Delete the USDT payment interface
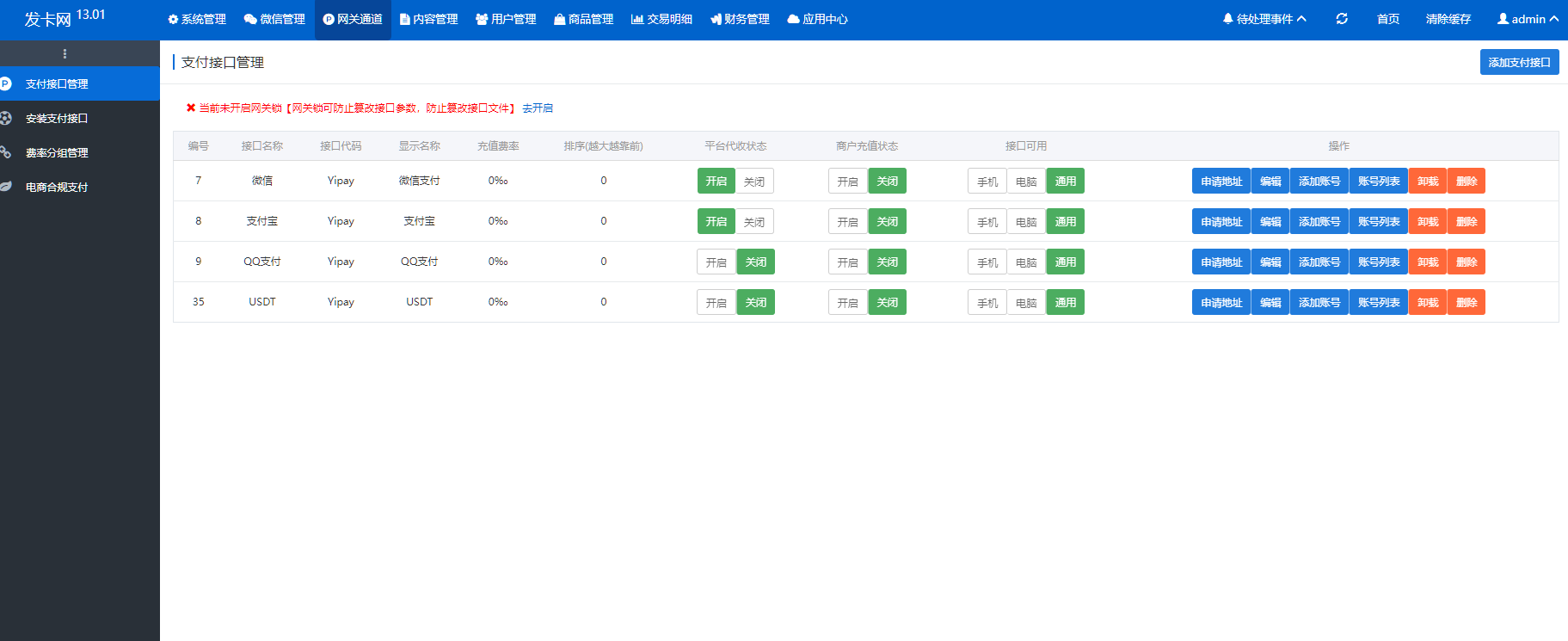This screenshot has height=641, width=1568. 1467,303
